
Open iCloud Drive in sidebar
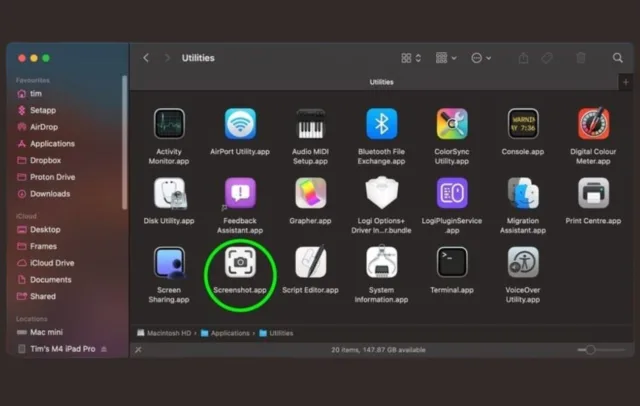click(x=51, y=263)
